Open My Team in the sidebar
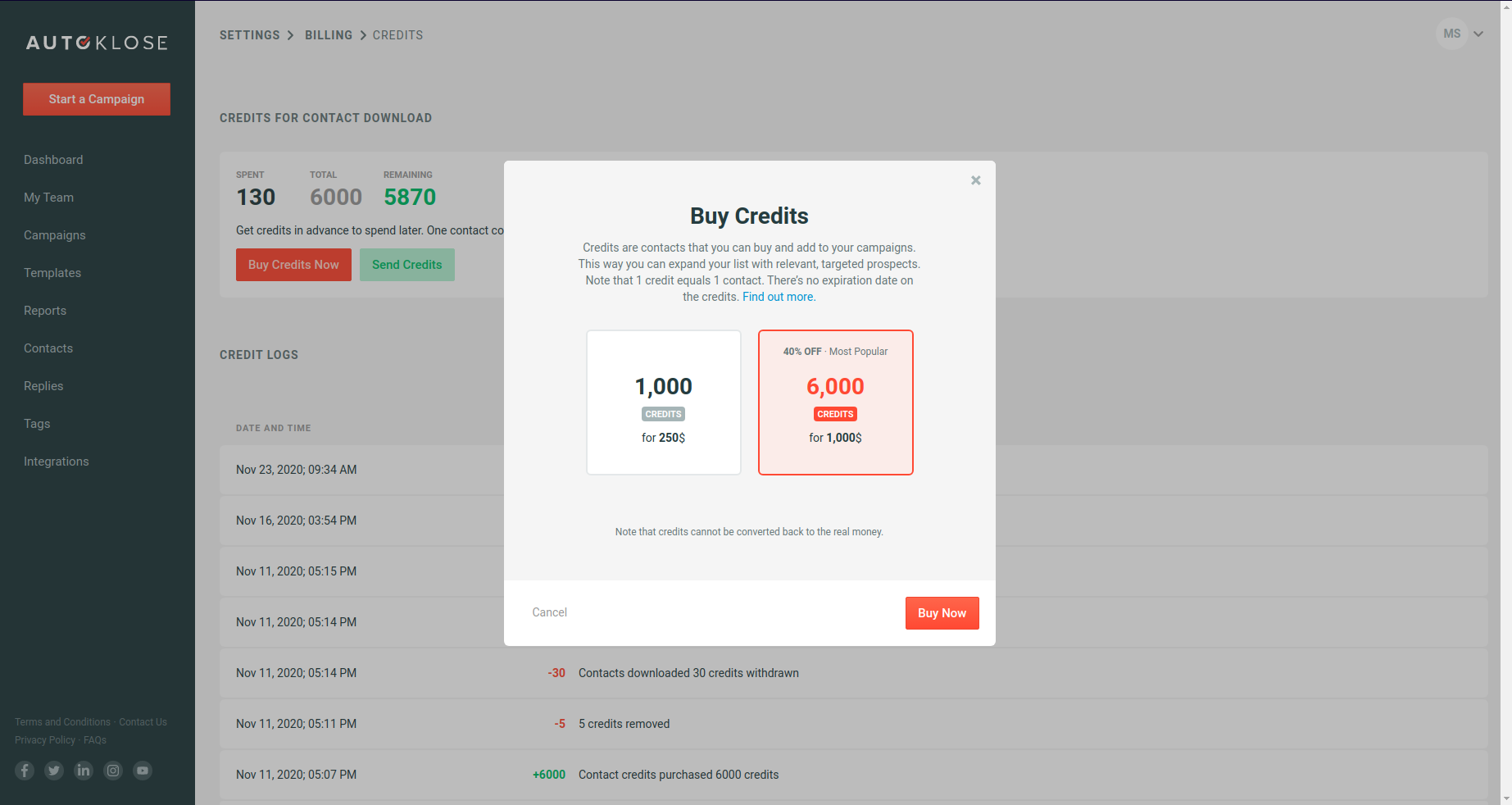The height and width of the screenshot is (805, 1512). (48, 198)
